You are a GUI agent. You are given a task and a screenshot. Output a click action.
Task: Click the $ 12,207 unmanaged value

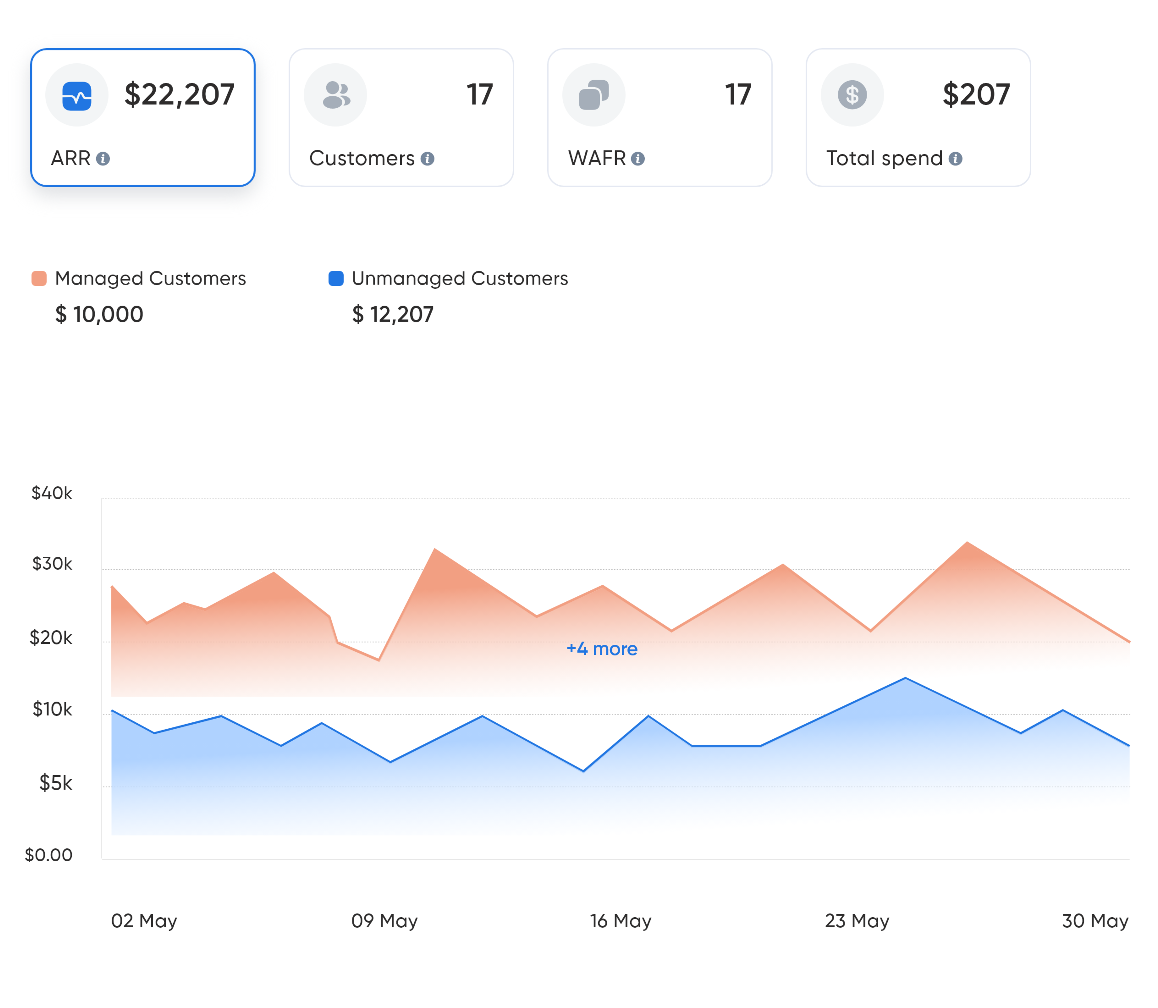[393, 315]
